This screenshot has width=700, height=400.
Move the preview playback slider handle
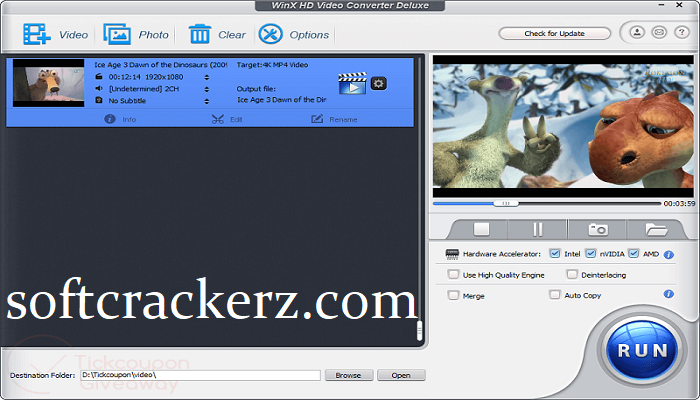coord(506,203)
